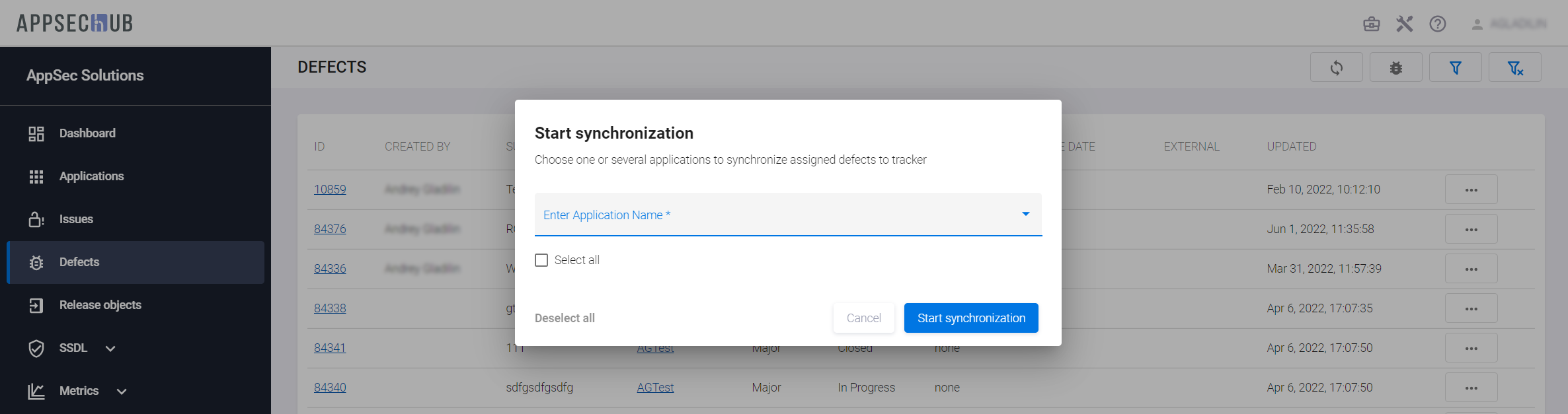Cancel the synchronization dialog
This screenshot has width=1568, height=414.
(863, 318)
